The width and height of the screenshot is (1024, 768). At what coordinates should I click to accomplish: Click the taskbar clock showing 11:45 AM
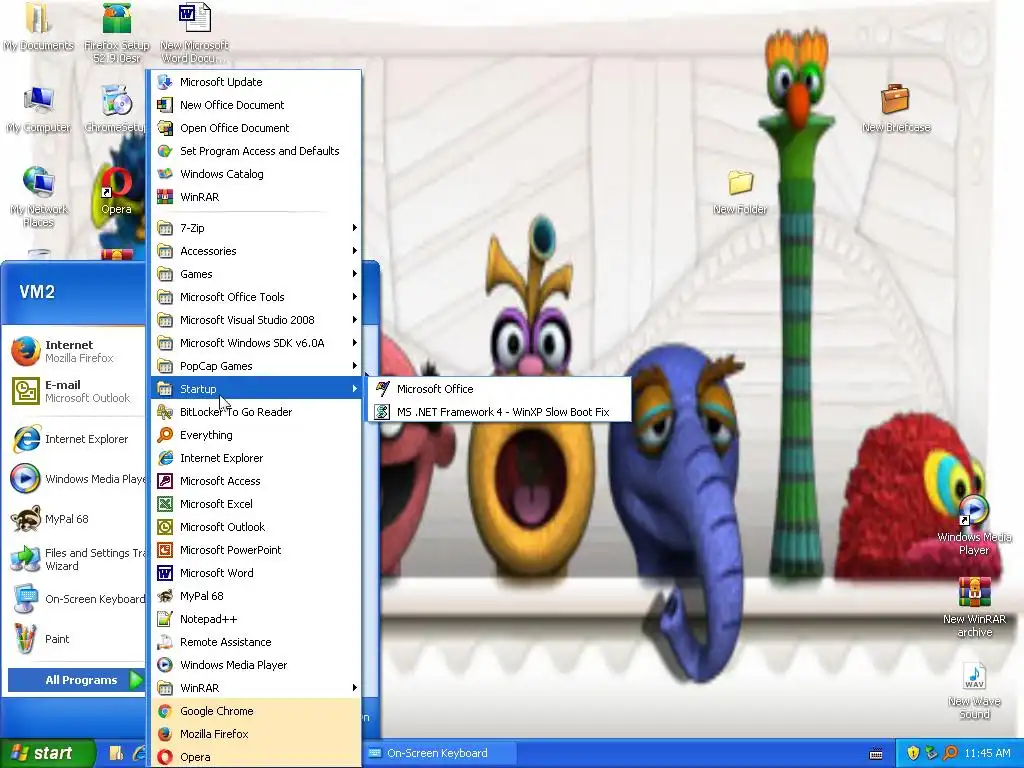click(x=987, y=753)
